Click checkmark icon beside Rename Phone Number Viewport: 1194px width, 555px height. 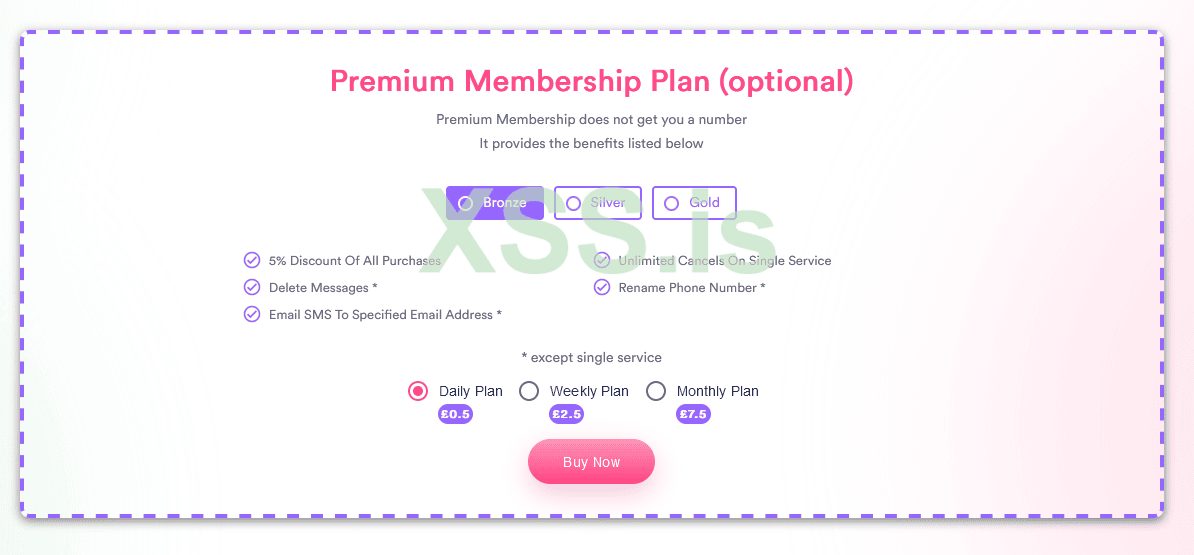[602, 287]
